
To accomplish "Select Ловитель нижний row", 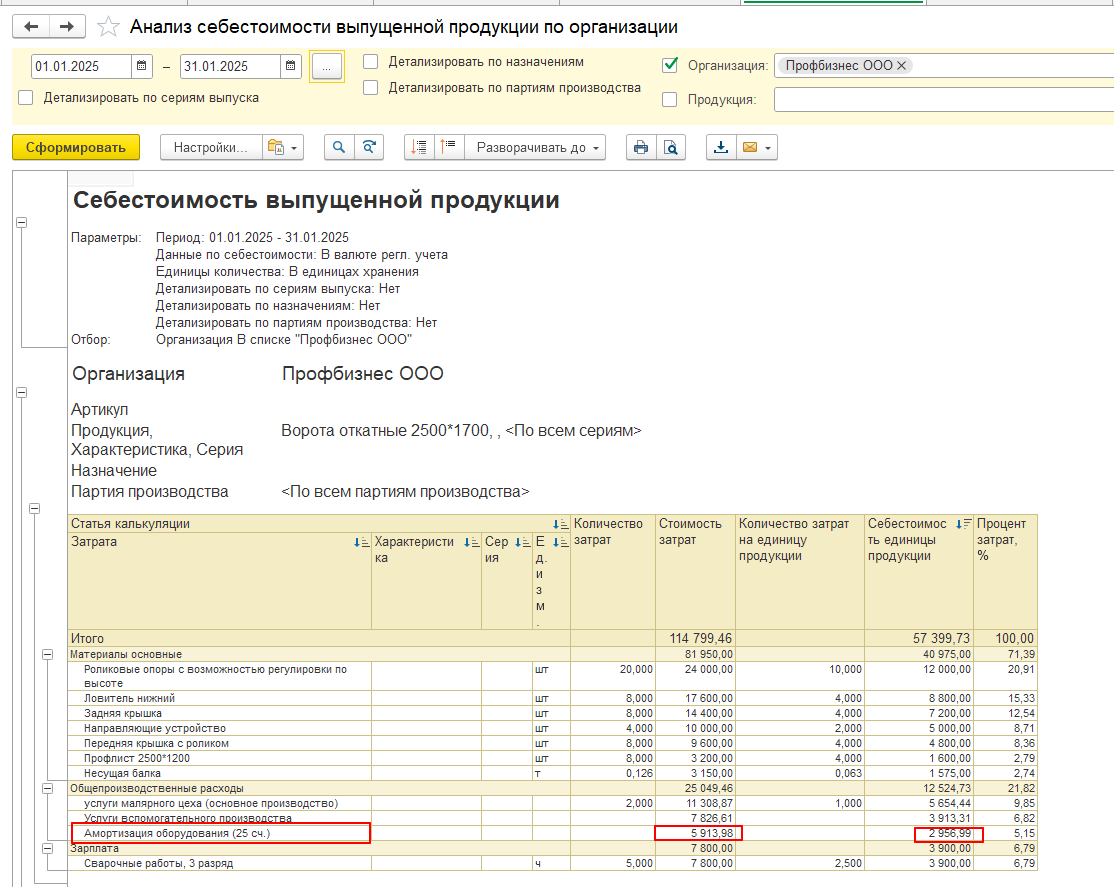I will pos(553,699).
